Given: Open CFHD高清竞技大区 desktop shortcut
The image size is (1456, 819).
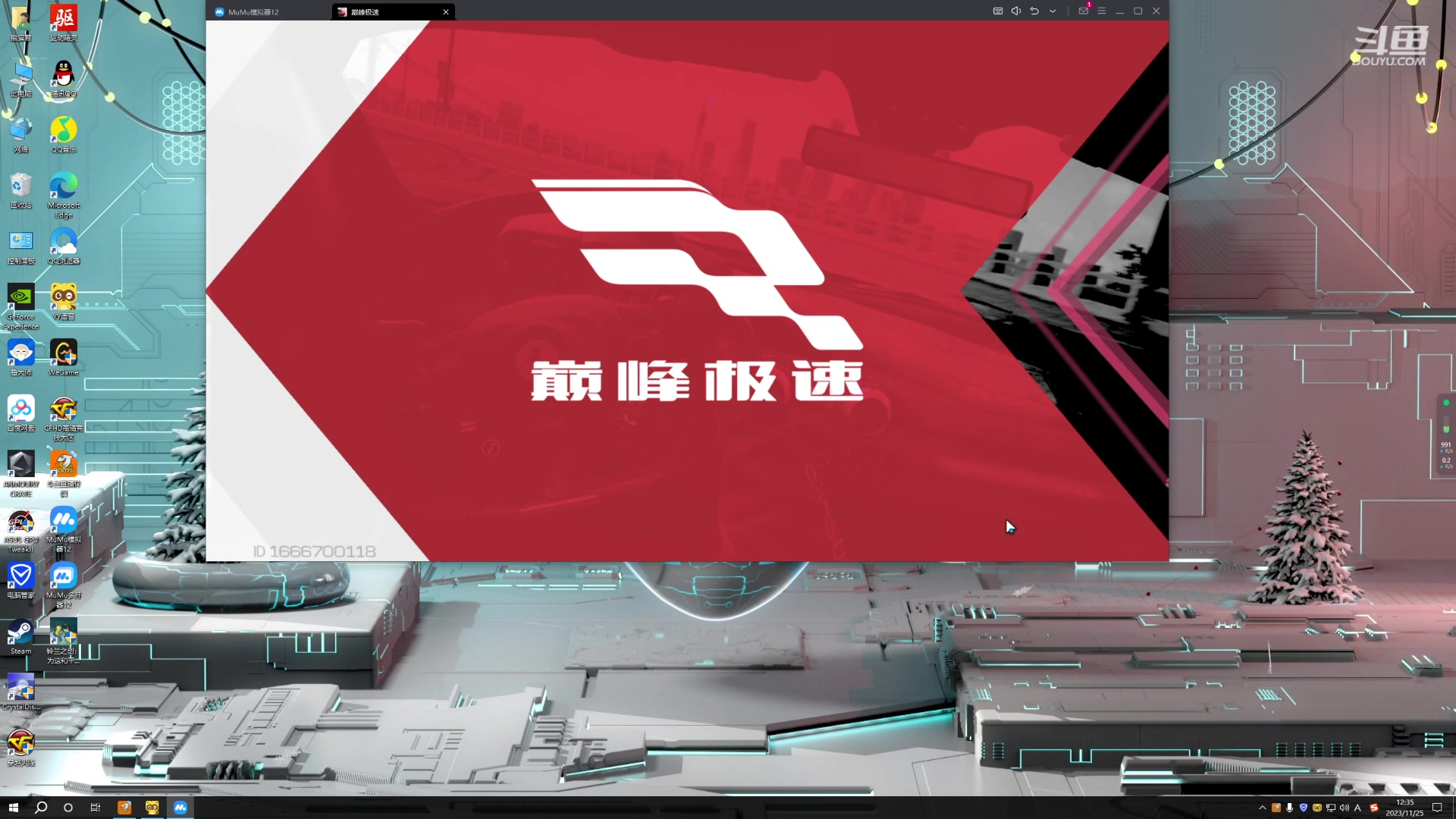Looking at the screenshot, I should click(x=64, y=418).
